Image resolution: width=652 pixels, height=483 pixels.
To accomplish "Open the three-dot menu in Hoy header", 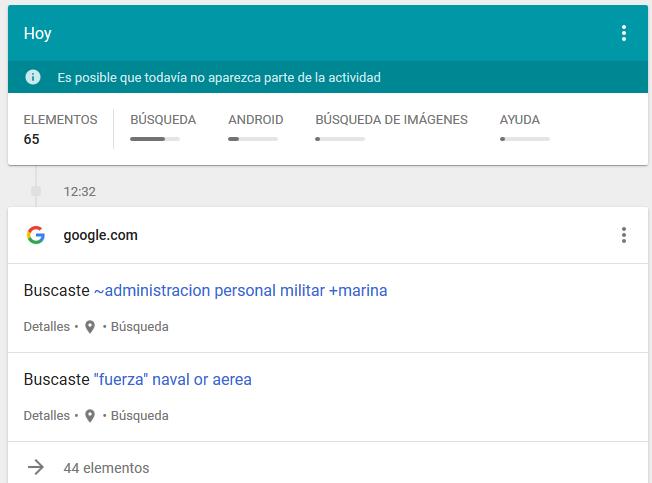I will point(624,33).
